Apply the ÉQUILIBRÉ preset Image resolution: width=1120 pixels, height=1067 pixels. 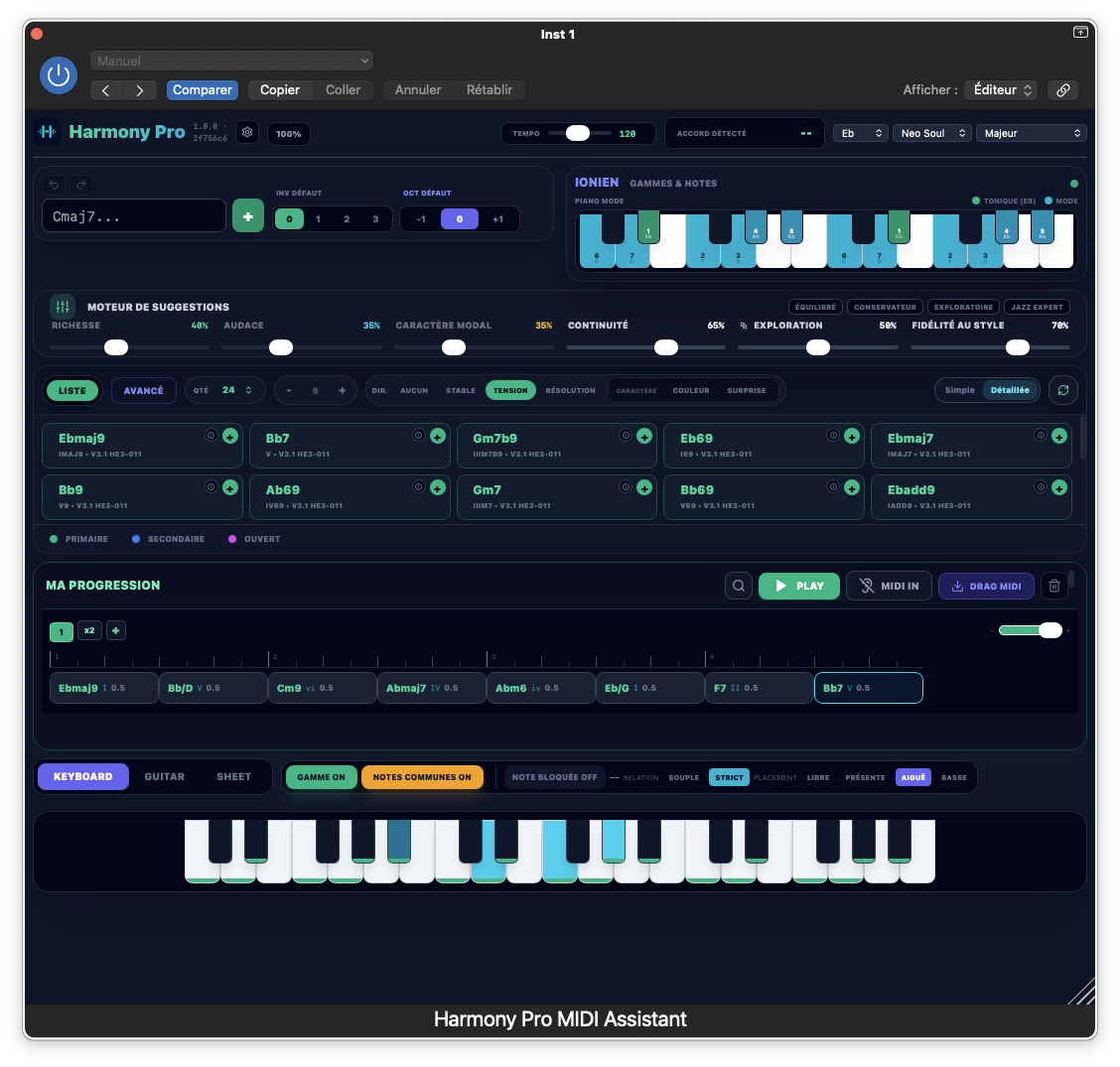815,307
